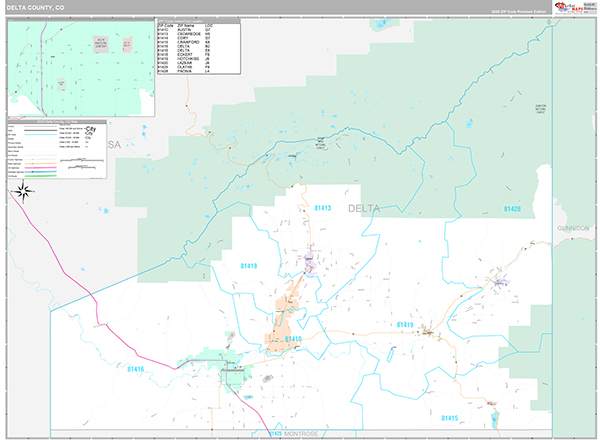Click the MONTROSE label at bottom edge

coord(299,433)
